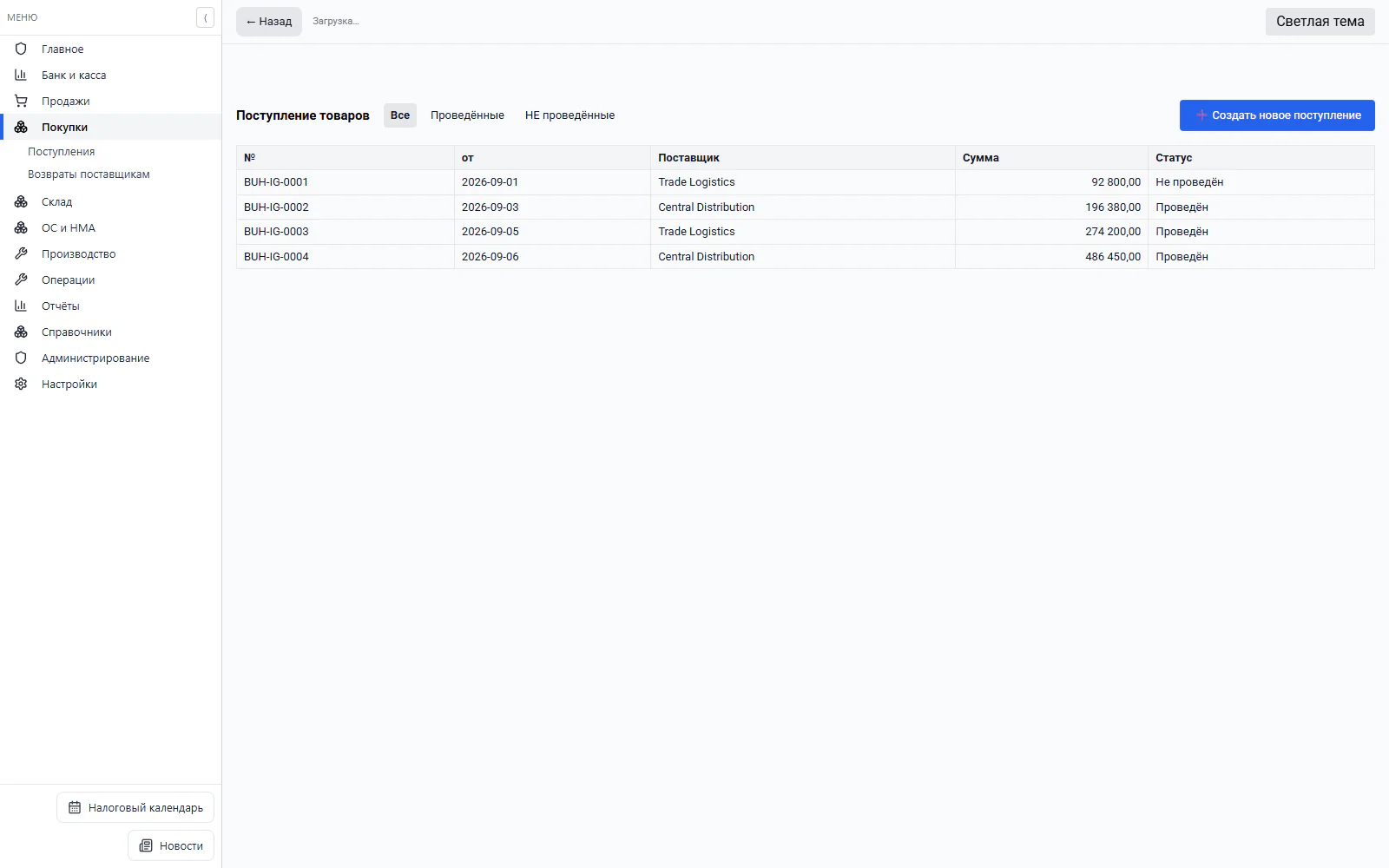Collapse the sidebar menu with the chevron

pyautogui.click(x=205, y=17)
